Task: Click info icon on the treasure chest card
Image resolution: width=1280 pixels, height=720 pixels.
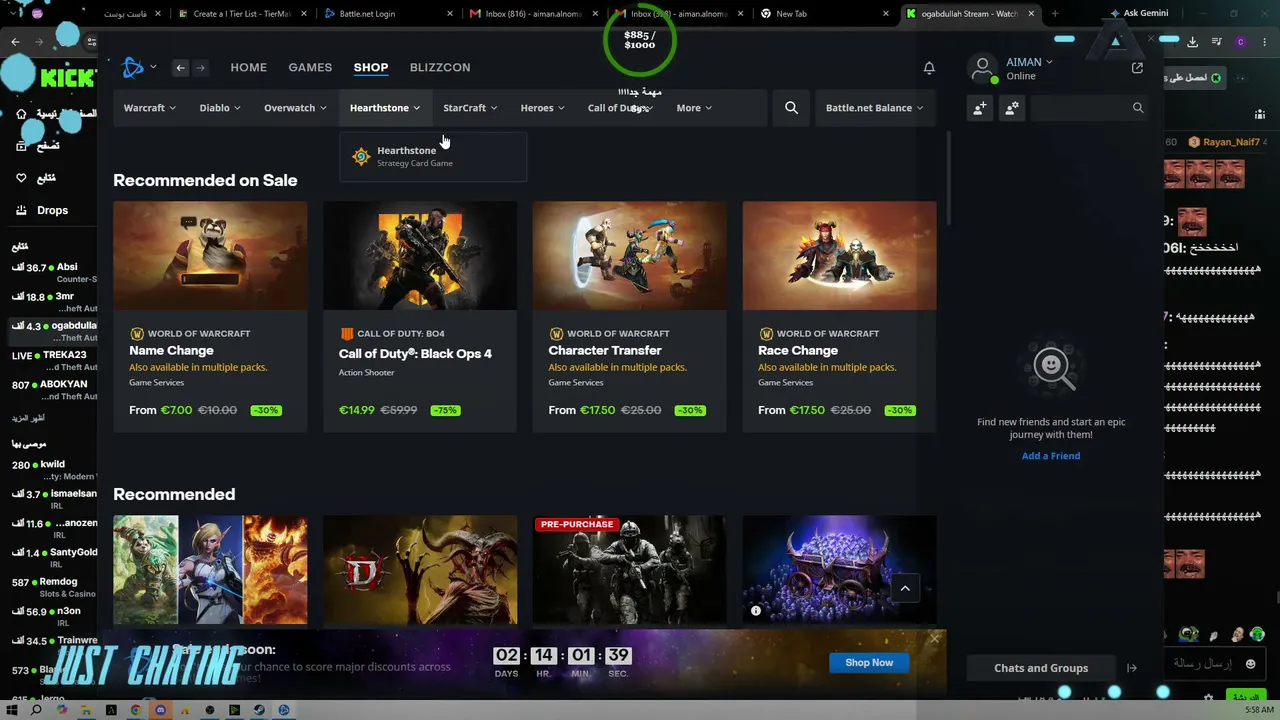Action: (x=756, y=611)
